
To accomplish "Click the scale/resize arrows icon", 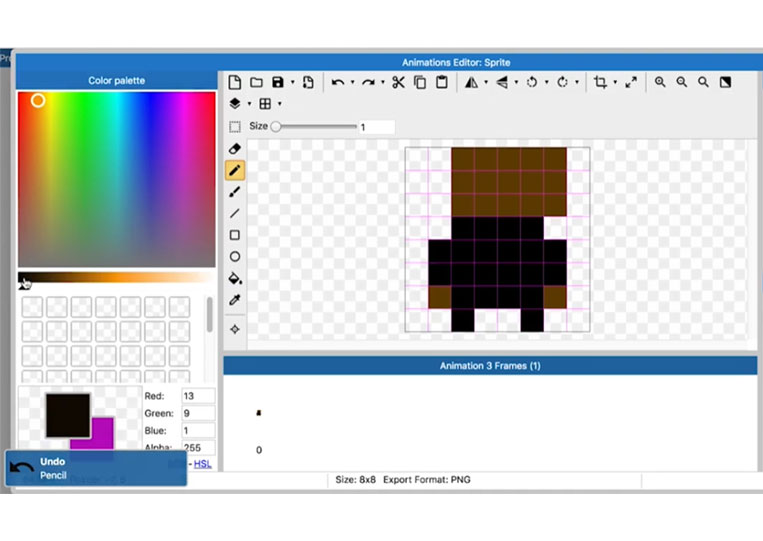I will 631,82.
